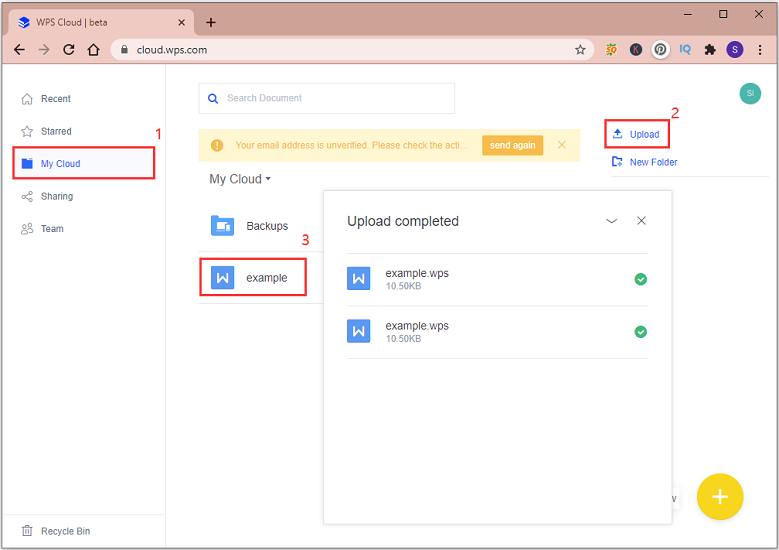Click the example document W icon

pyautogui.click(x=223, y=277)
